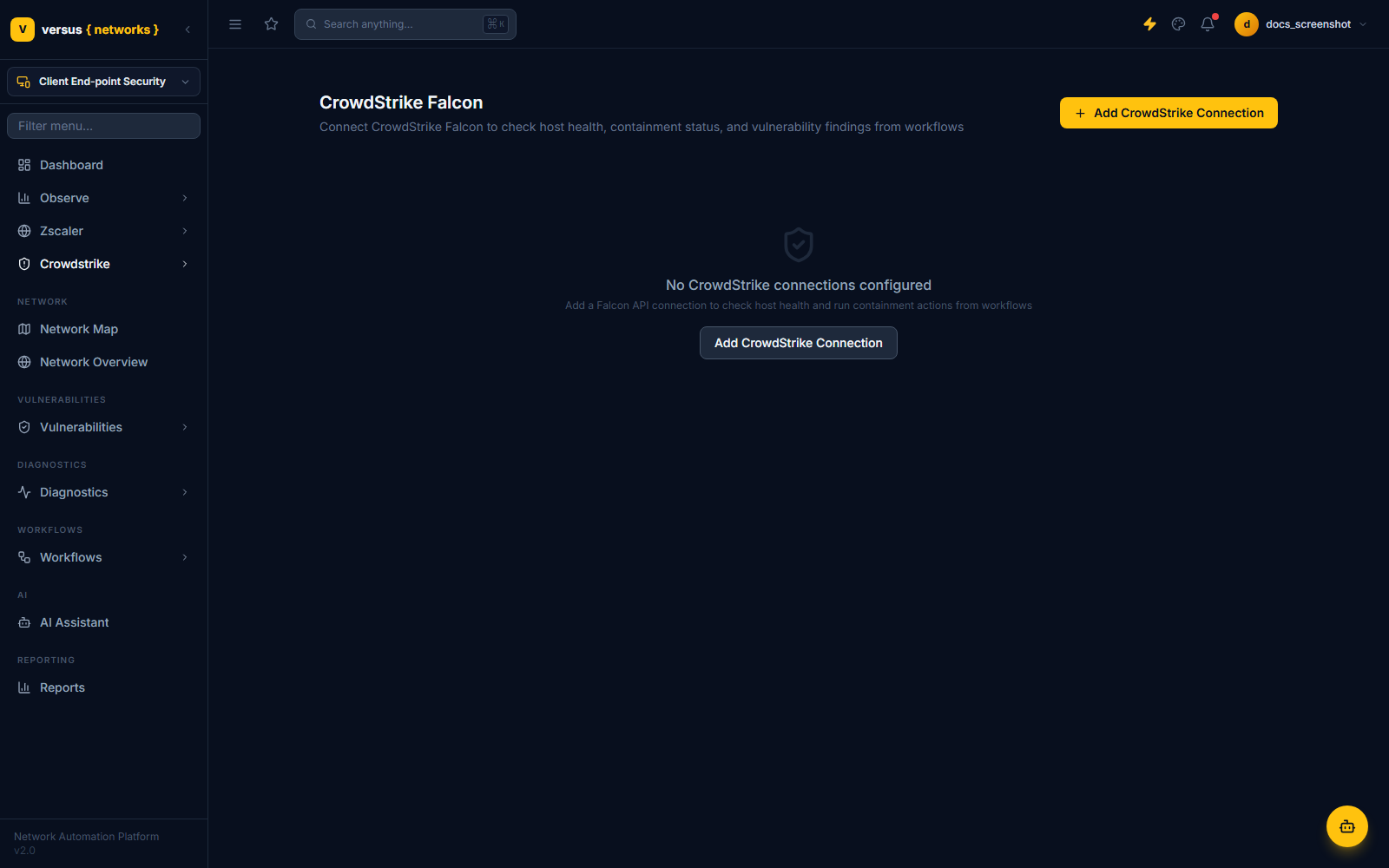Focus the Search anything field
This screenshot has width=1389, height=868.
tap(405, 24)
